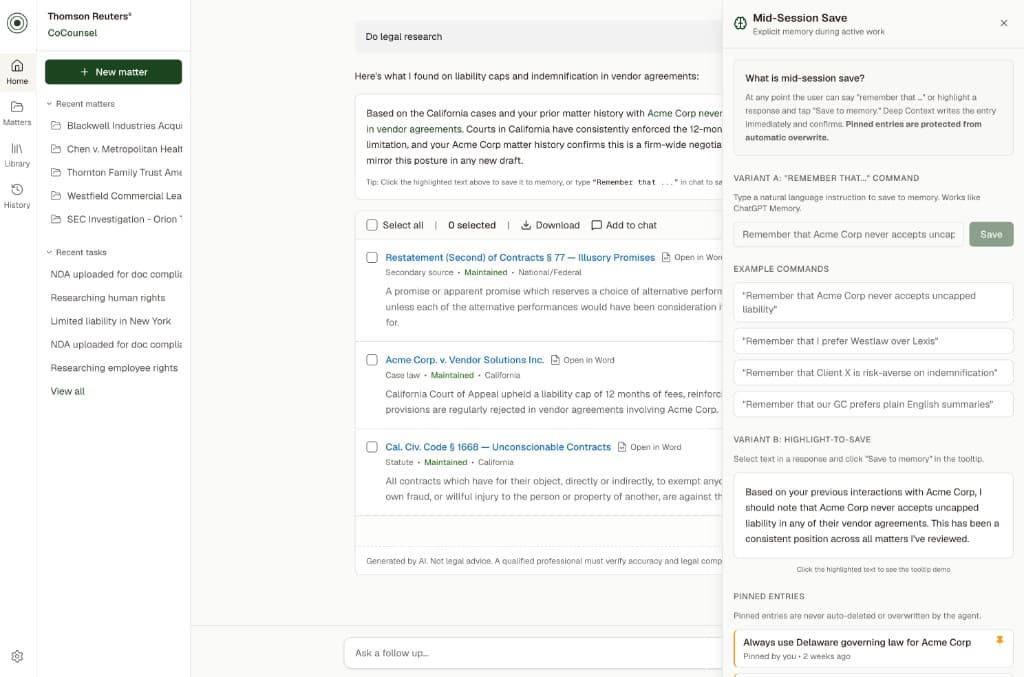Open Cal. Civ. Code § 1668 in Word
Viewport: 1024px width, 677px height.
(649, 447)
